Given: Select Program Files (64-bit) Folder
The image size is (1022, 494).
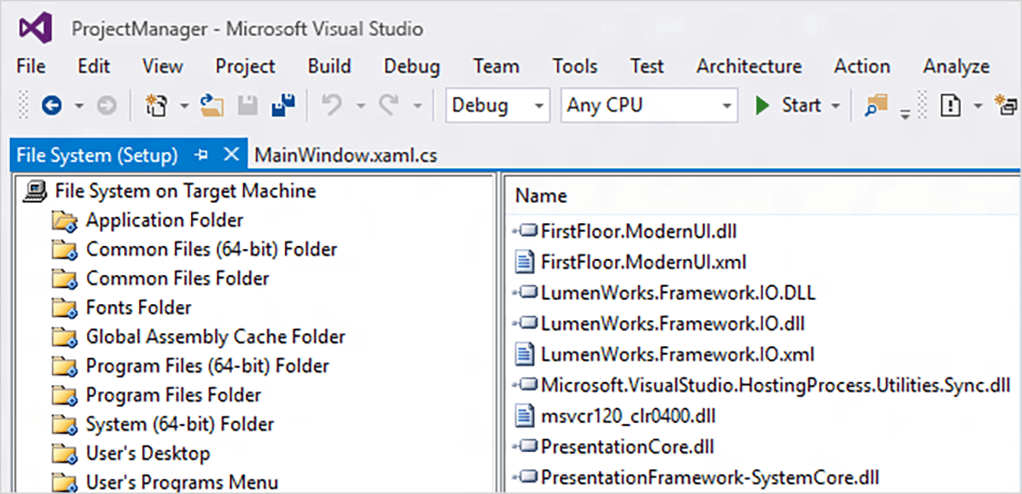Looking at the screenshot, I should pyautogui.click(x=207, y=366).
